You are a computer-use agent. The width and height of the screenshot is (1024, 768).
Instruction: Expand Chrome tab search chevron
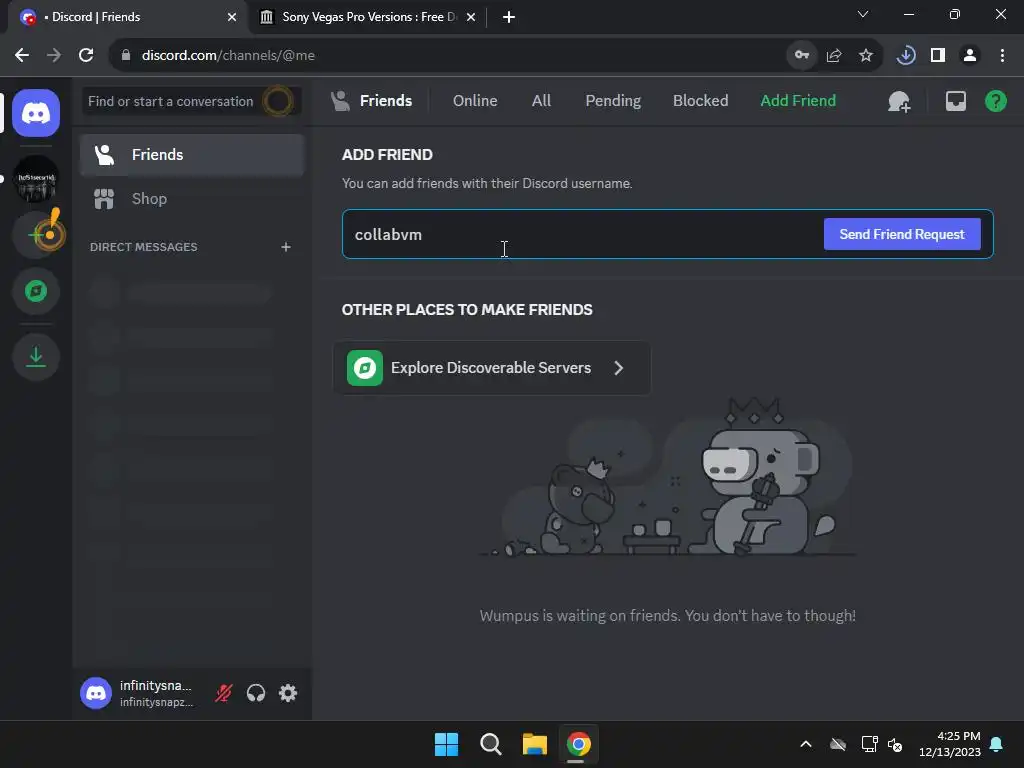click(863, 14)
